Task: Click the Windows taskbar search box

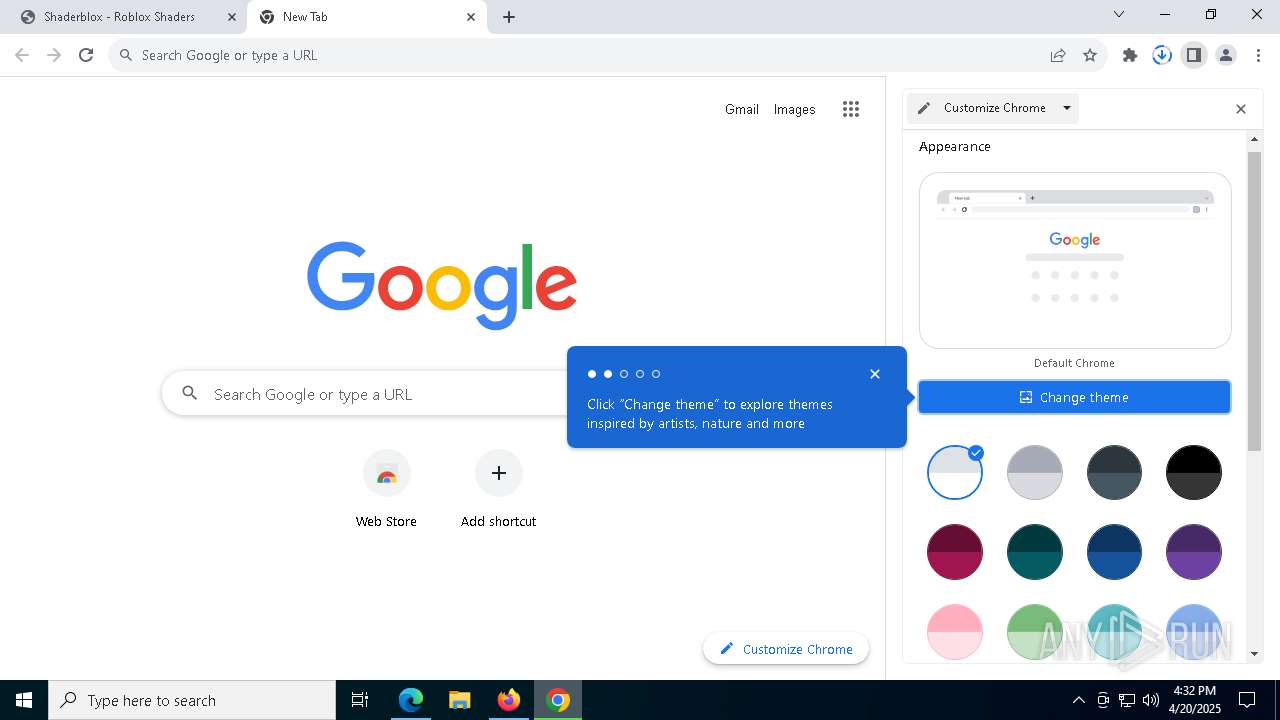Action: tap(192, 700)
